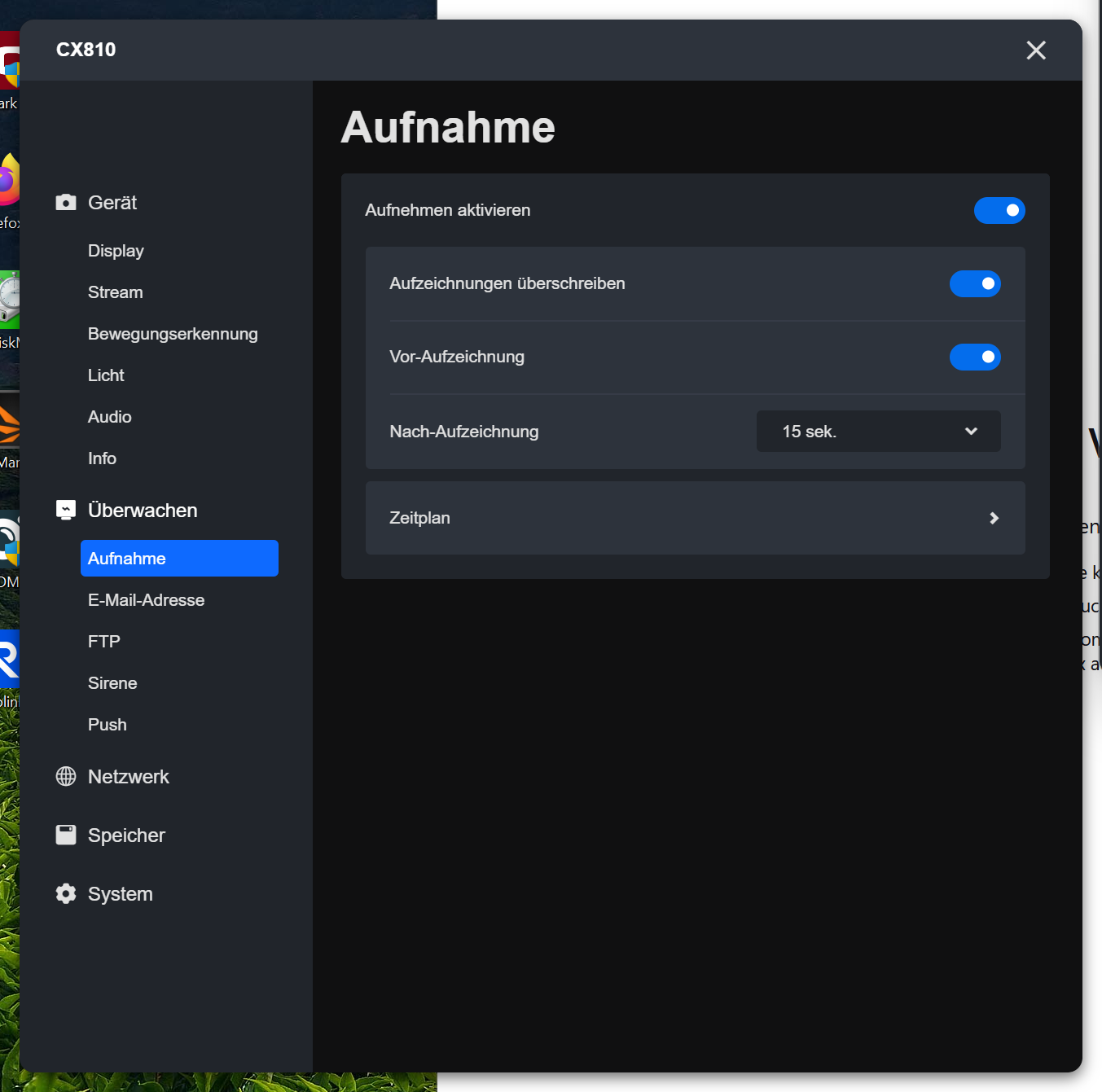Open the E-Mail-Adresse section
The width and height of the screenshot is (1102, 1092).
coord(146,600)
